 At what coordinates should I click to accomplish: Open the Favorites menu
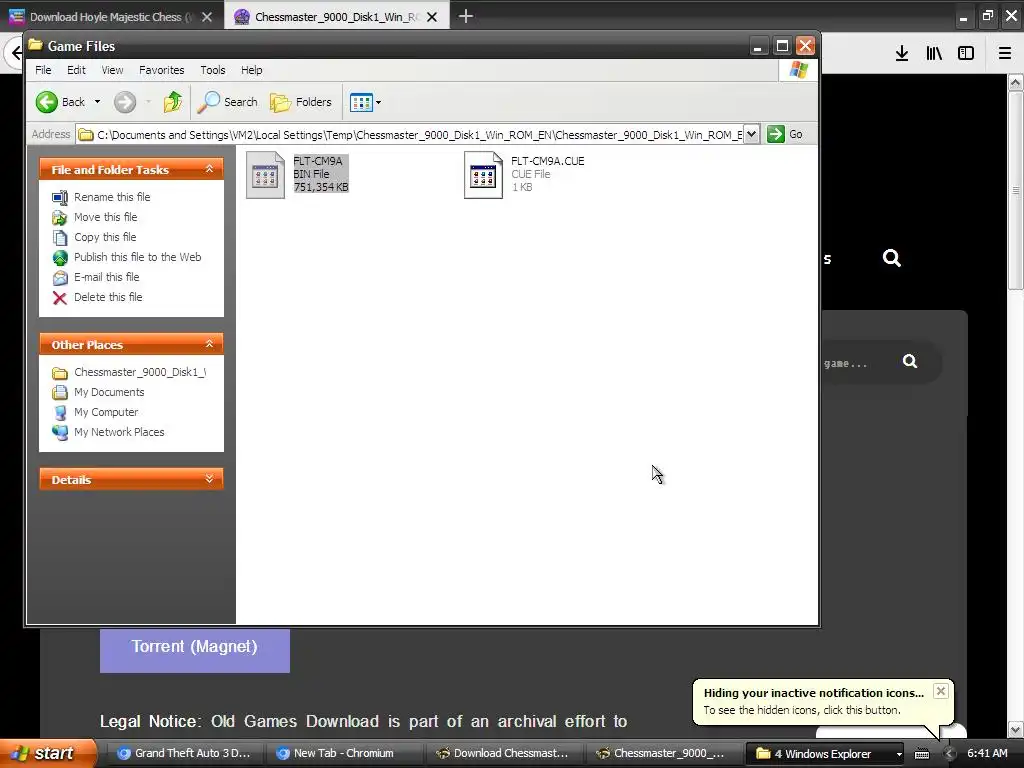[x=161, y=70]
